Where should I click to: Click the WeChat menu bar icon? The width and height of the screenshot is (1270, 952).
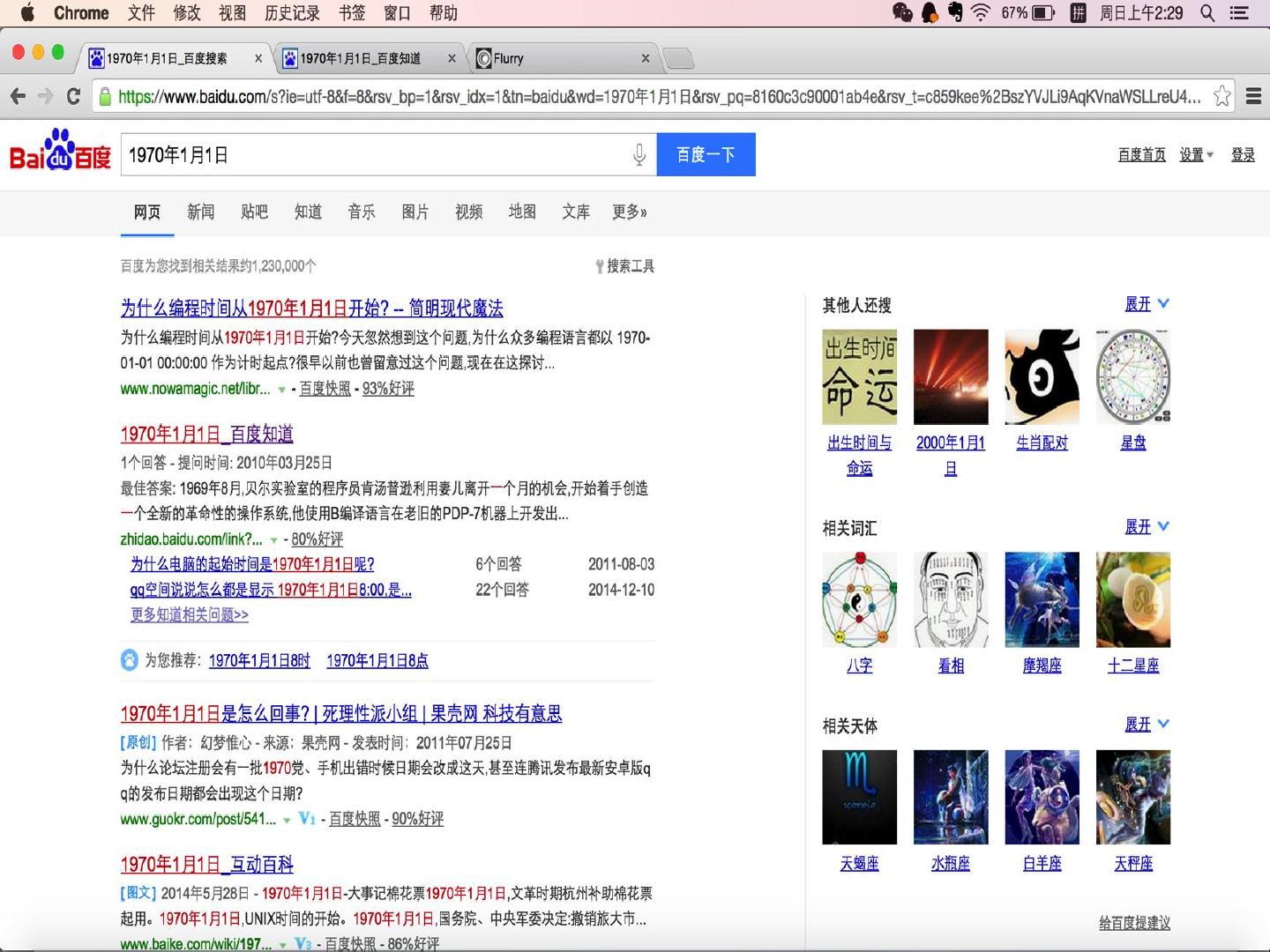pos(902,12)
